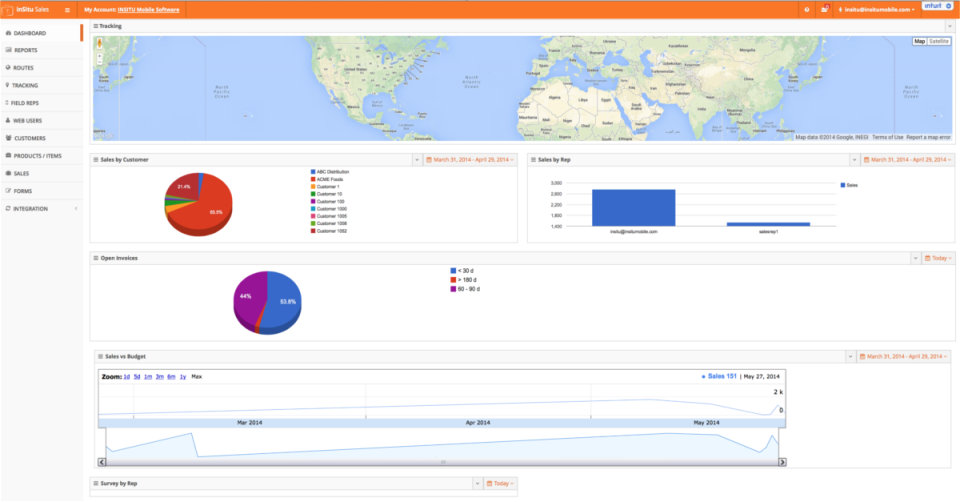The width and height of the screenshot is (960, 502).
Task: Open the insitu@insitumobile.com account dropdown
Action: pyautogui.click(x=877, y=10)
